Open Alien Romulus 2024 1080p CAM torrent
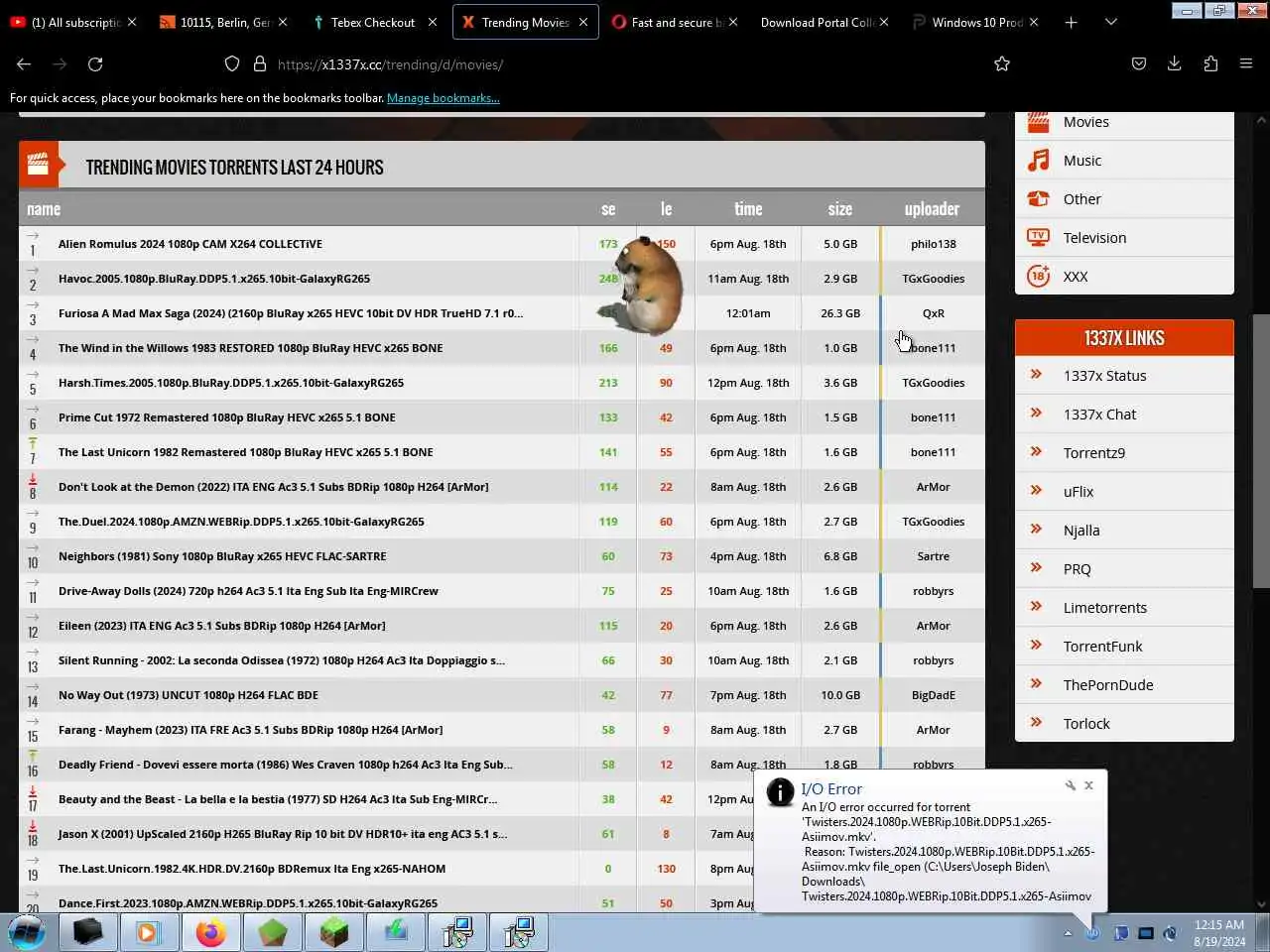1270x952 pixels. tap(190, 244)
